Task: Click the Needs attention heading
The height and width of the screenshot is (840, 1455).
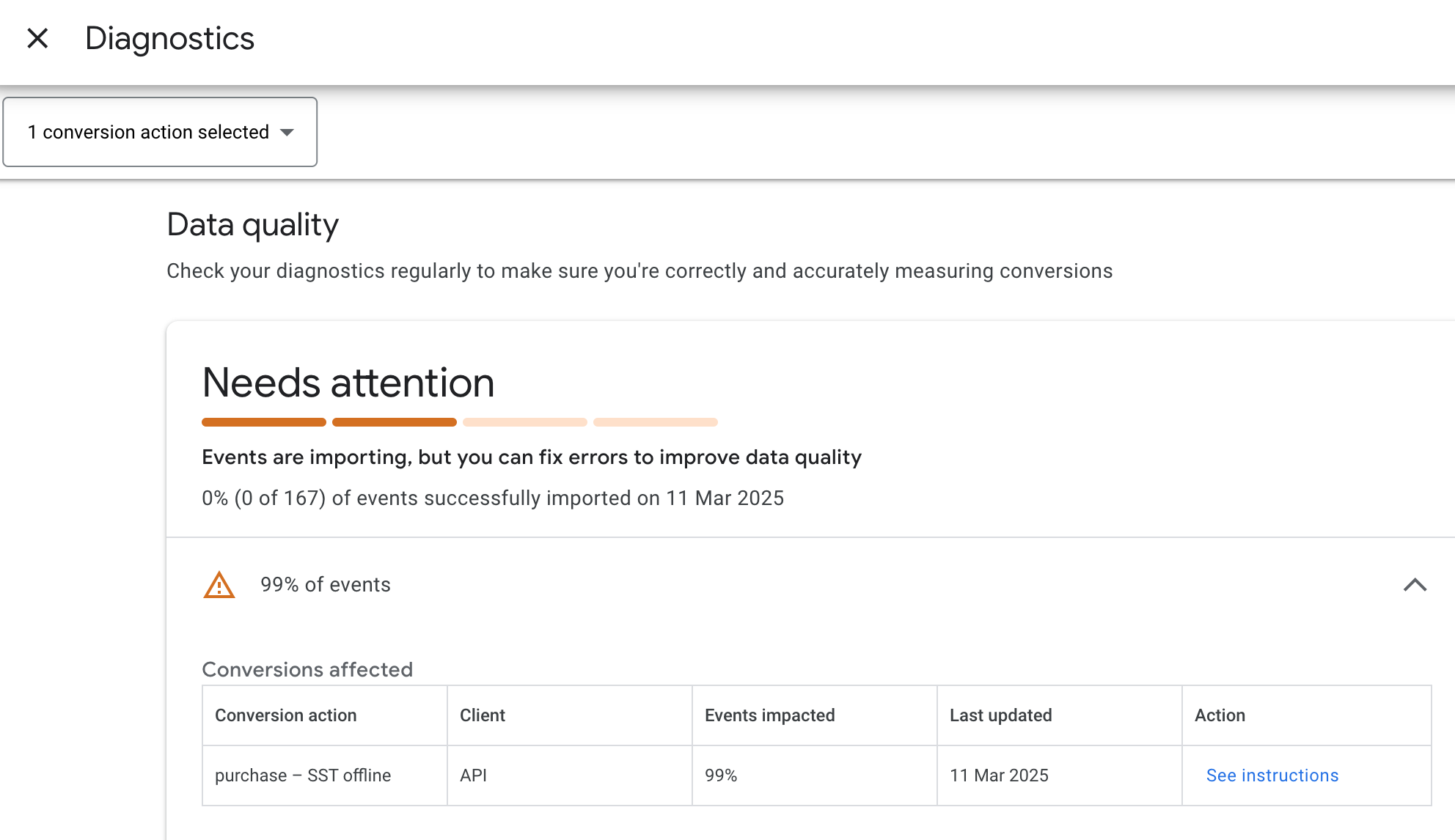Action: point(348,383)
